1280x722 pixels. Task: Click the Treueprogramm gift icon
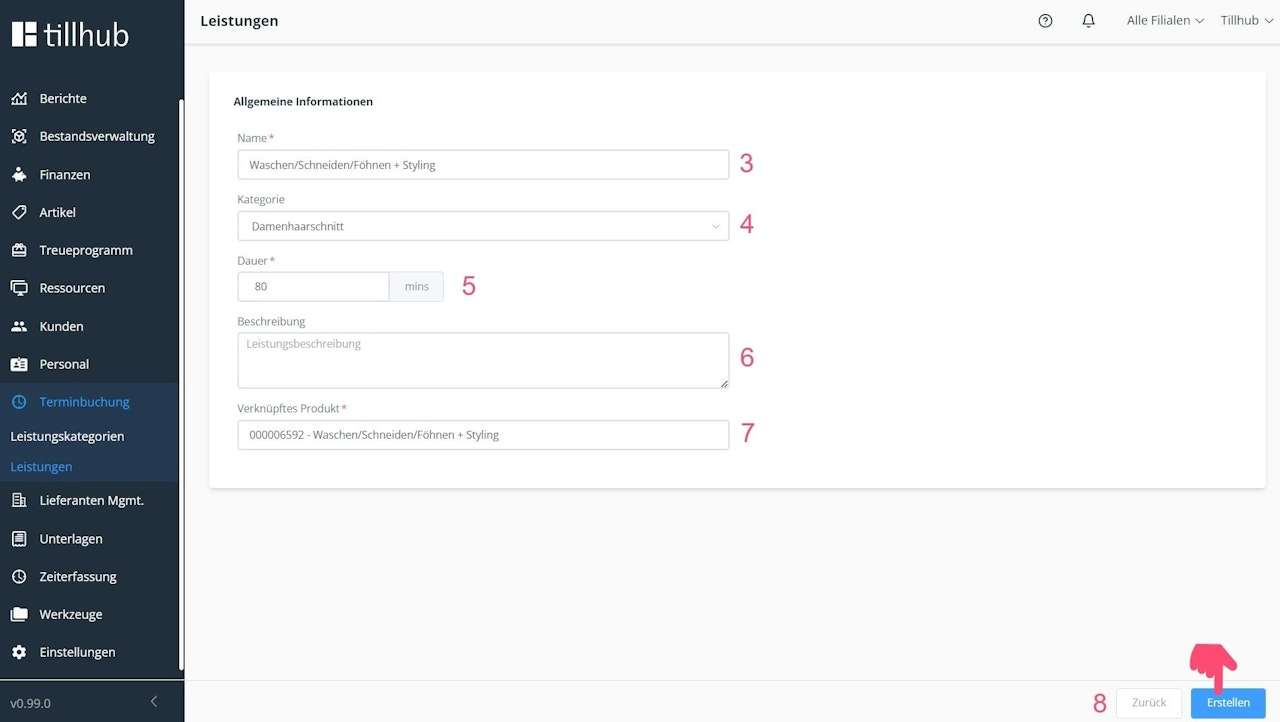[x=19, y=250]
